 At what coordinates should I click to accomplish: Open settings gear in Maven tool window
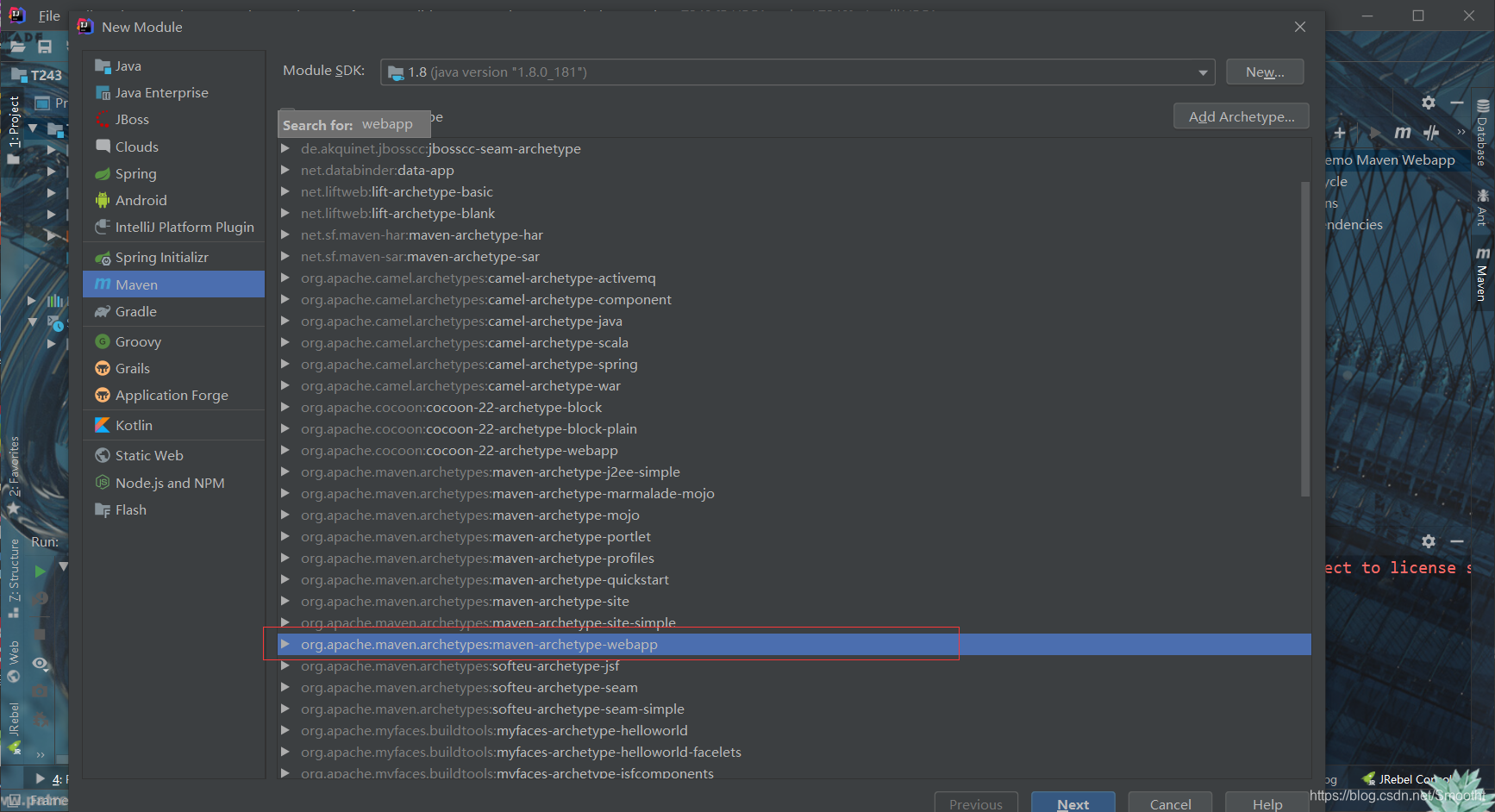tap(1429, 103)
